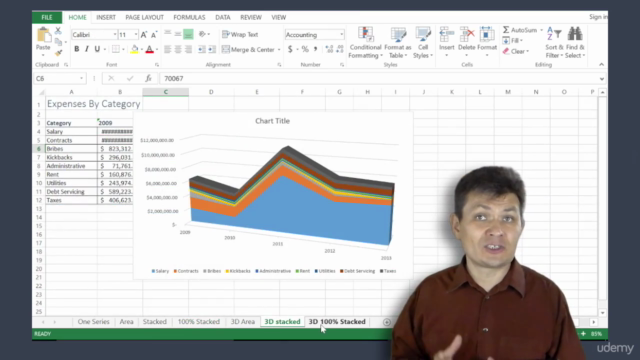This screenshot has width=640, height=360.
Task: Collapse the ribbon with the caret icon
Action: click(601, 64)
